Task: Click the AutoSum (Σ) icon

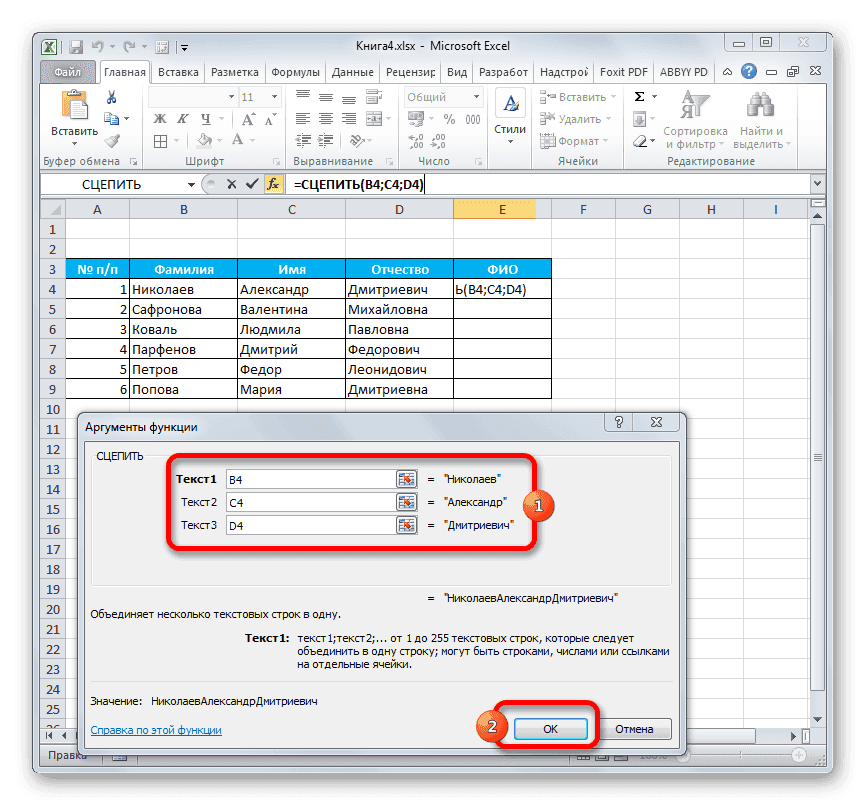Action: [640, 95]
